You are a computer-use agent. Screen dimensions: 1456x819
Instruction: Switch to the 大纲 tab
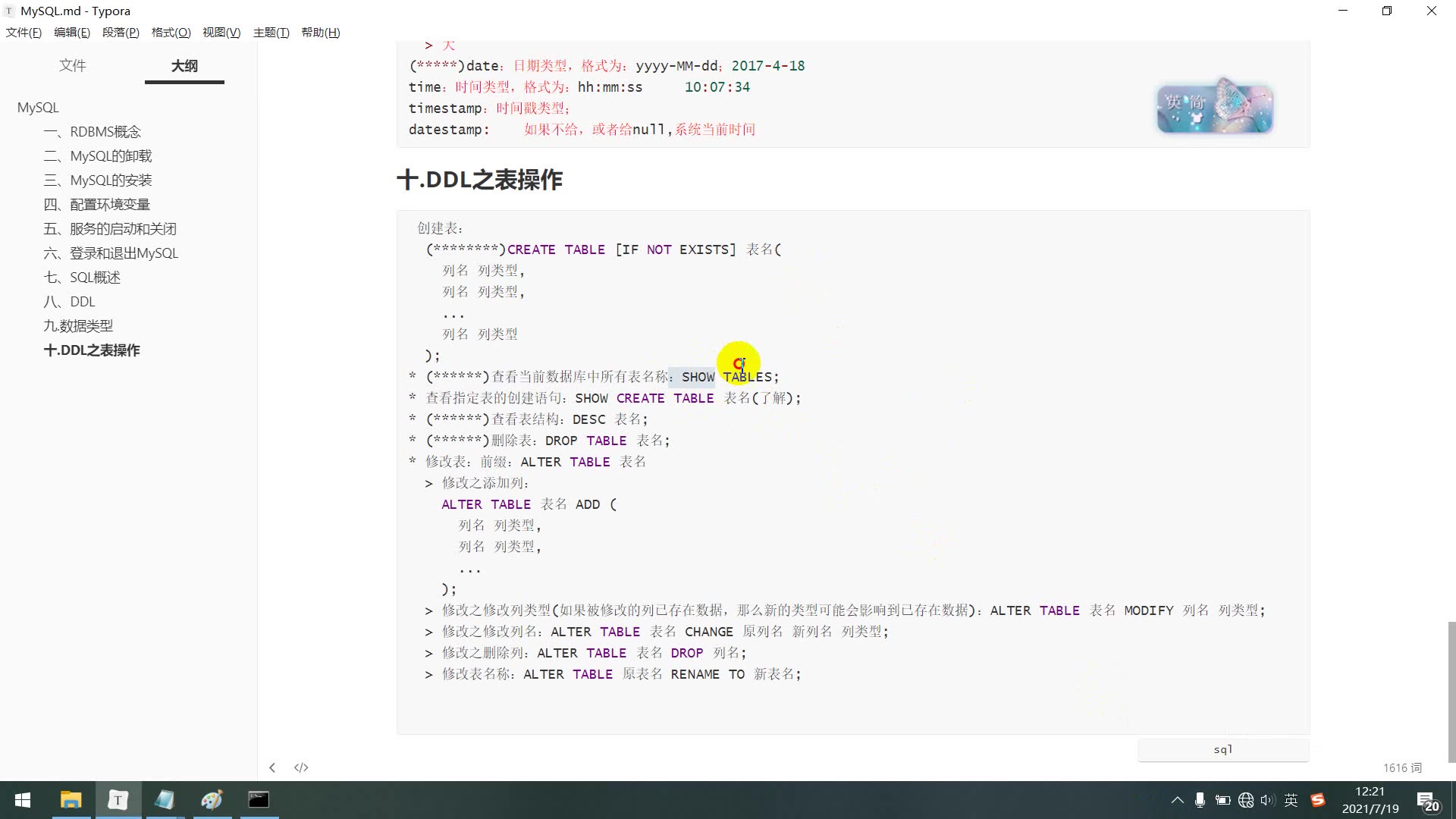coord(184,66)
